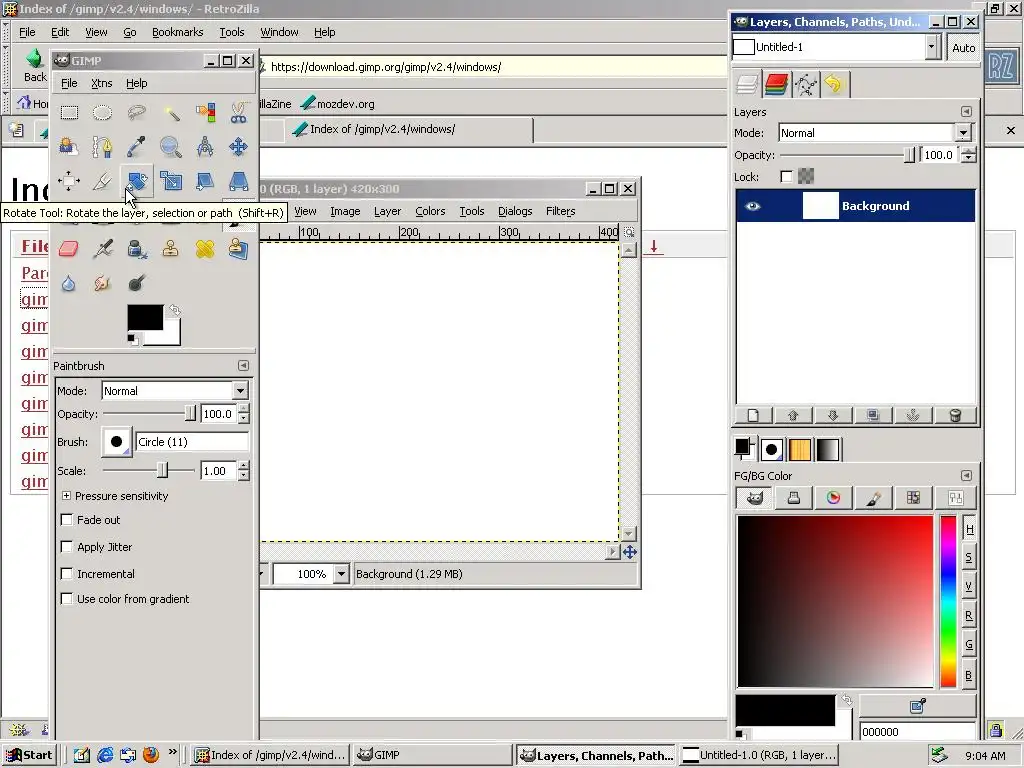Enable the Incremental checkbox
This screenshot has height=768, width=1024.
(x=66, y=573)
